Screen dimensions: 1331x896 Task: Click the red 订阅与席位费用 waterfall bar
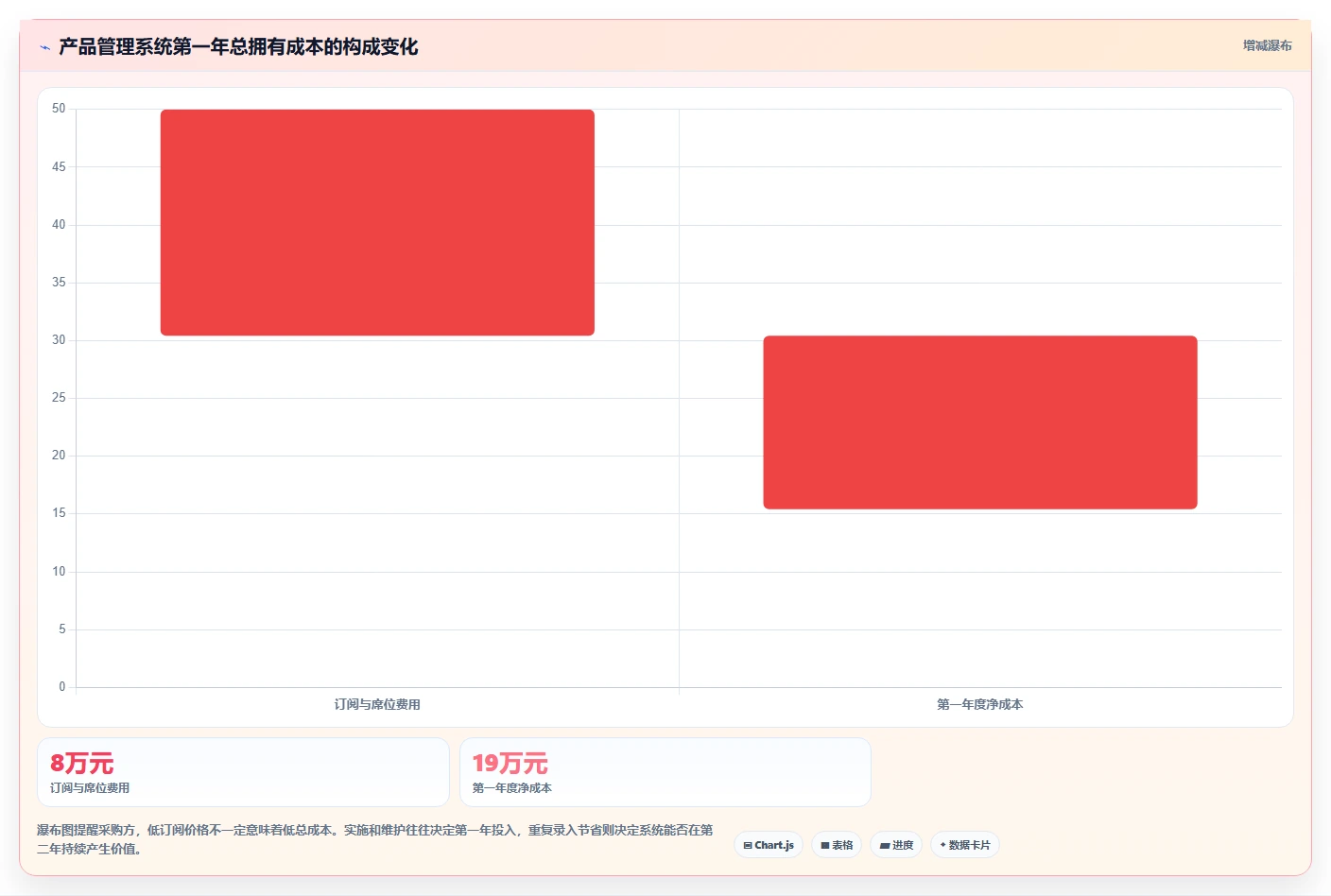[377, 222]
